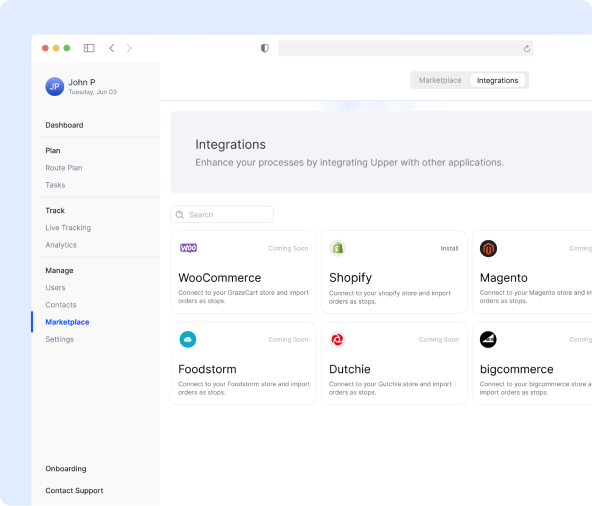Open Contacts in the sidebar
This screenshot has height=506, width=592.
click(x=61, y=305)
